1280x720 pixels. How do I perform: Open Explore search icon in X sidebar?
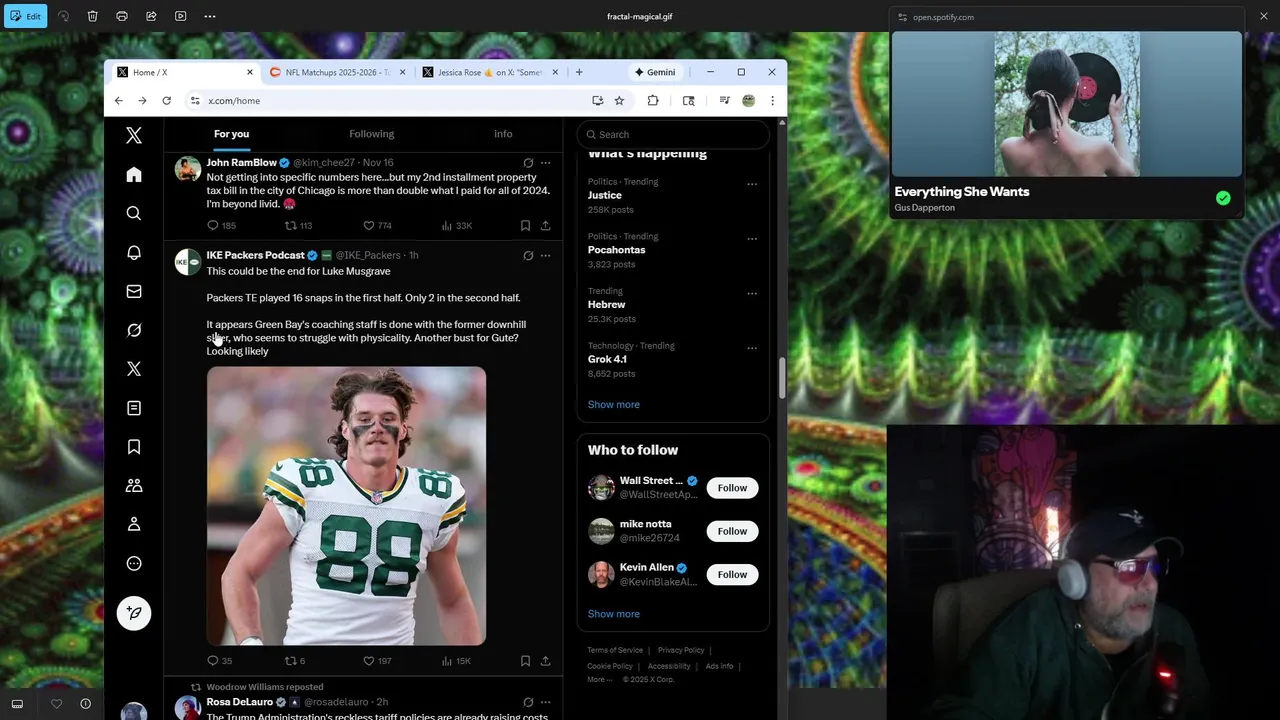coord(134,213)
